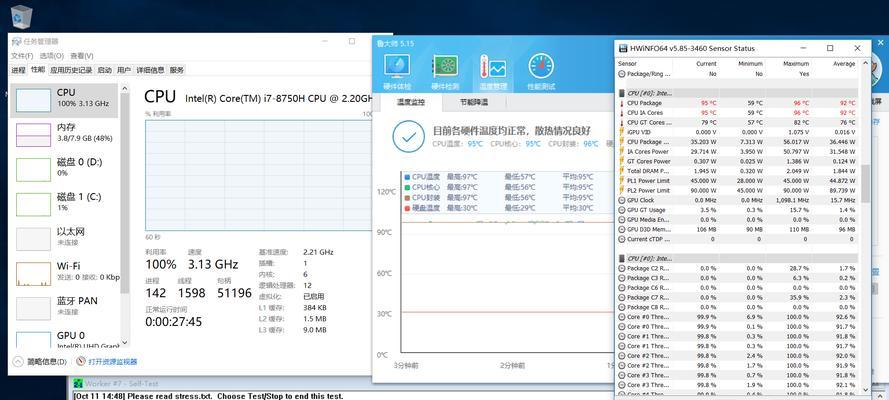Switch to 应用历史记录 tab
This screenshot has width=889, height=400.
[x=71, y=70]
